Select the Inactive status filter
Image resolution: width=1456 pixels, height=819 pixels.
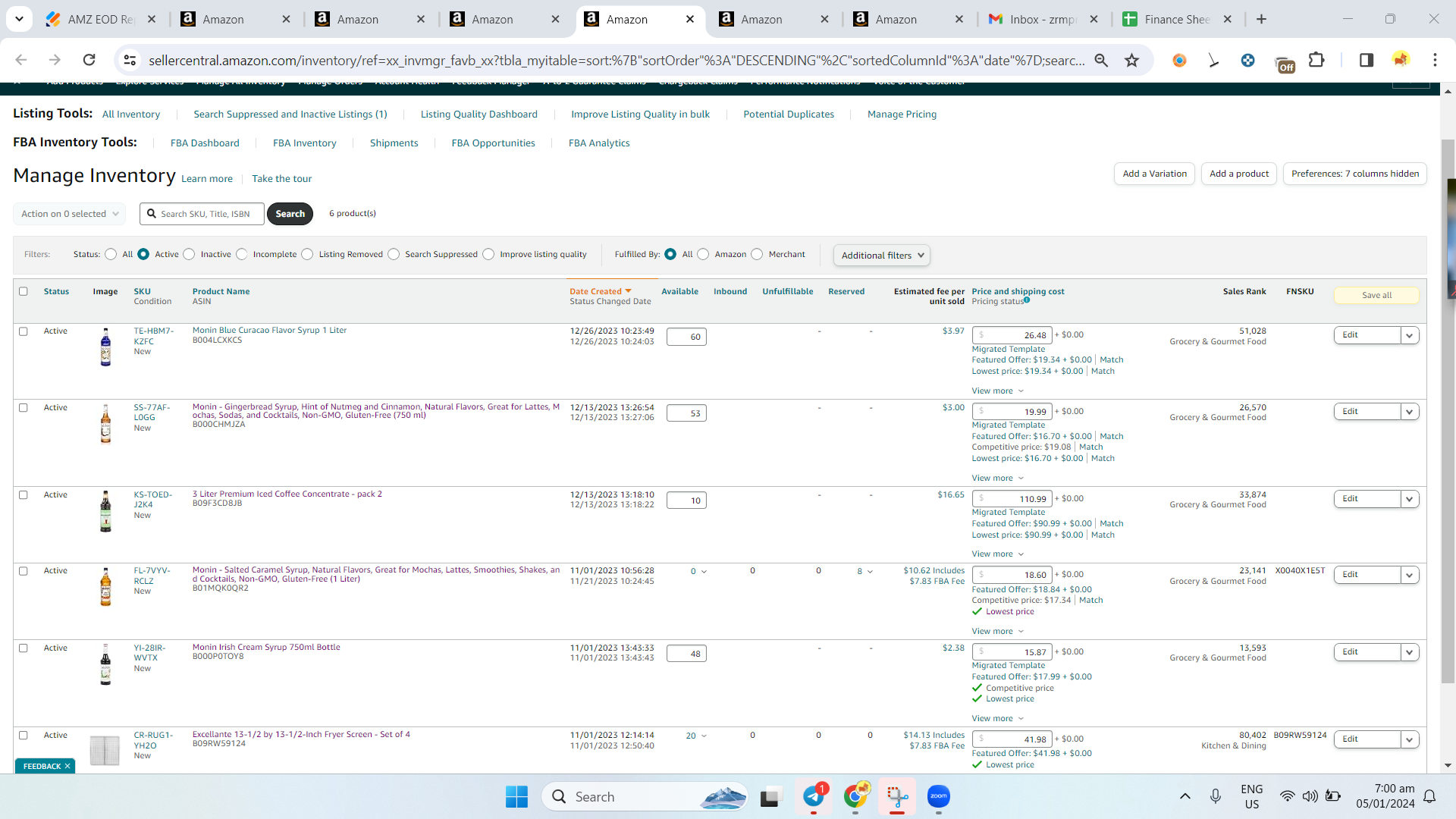[x=189, y=255]
